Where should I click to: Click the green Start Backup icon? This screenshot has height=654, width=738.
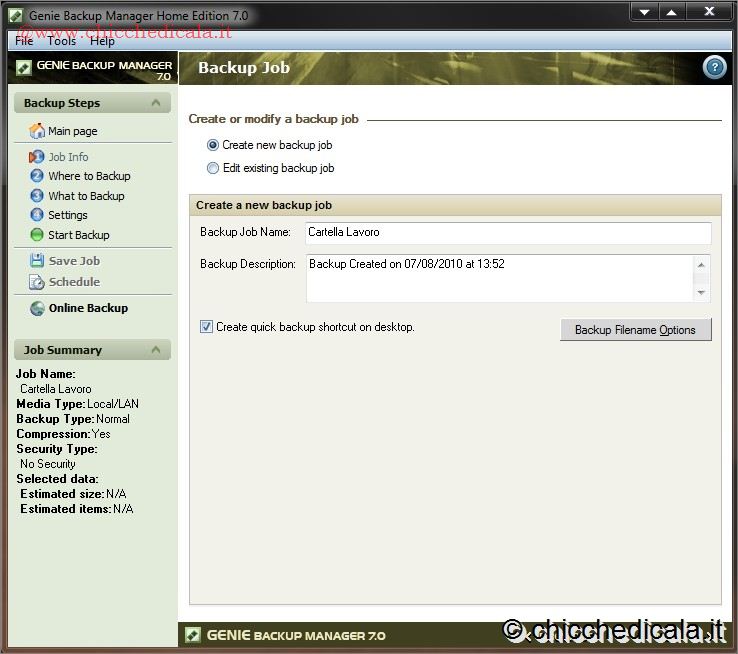coord(37,235)
